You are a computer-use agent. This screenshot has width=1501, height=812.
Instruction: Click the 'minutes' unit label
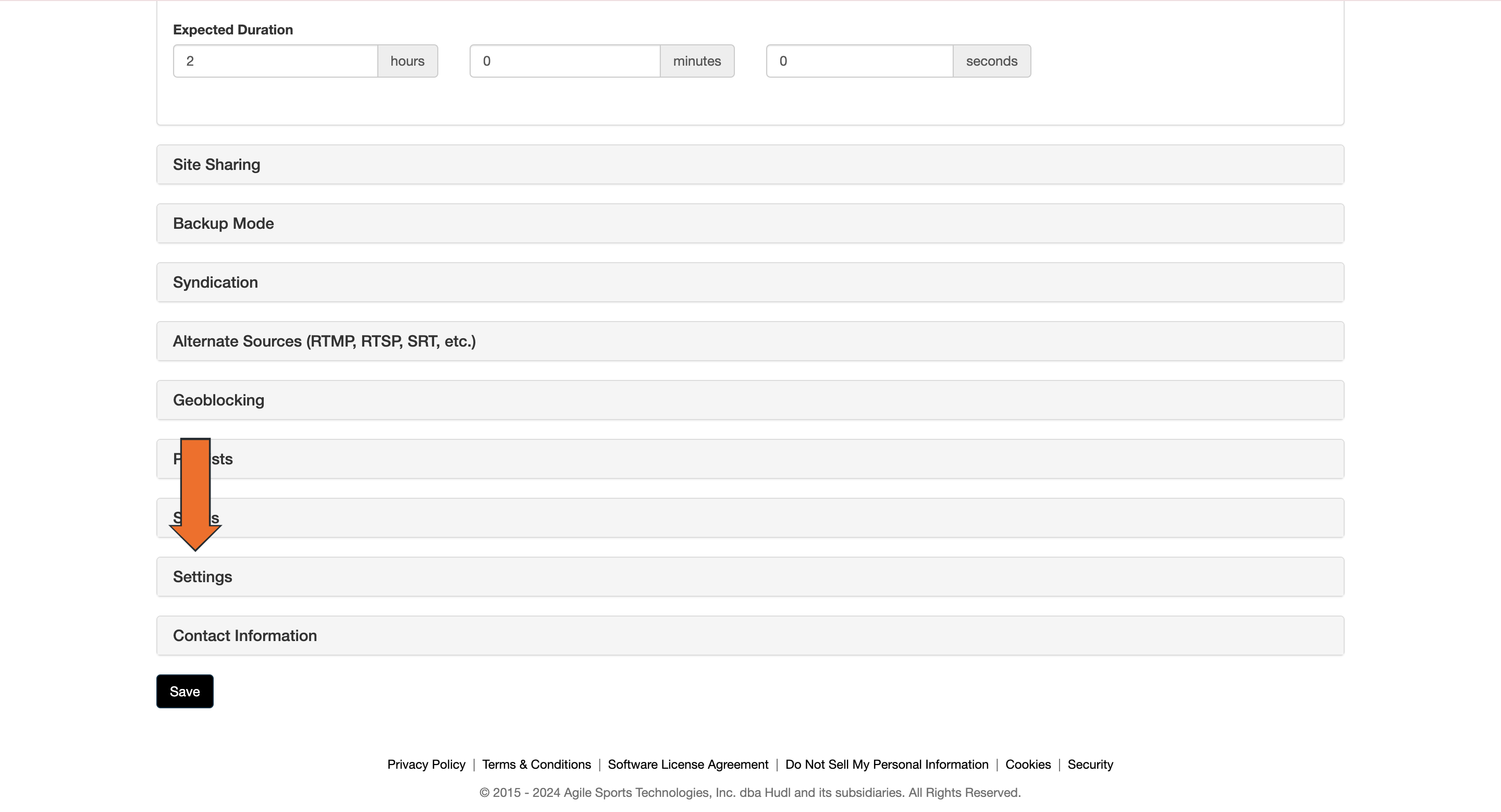point(697,60)
